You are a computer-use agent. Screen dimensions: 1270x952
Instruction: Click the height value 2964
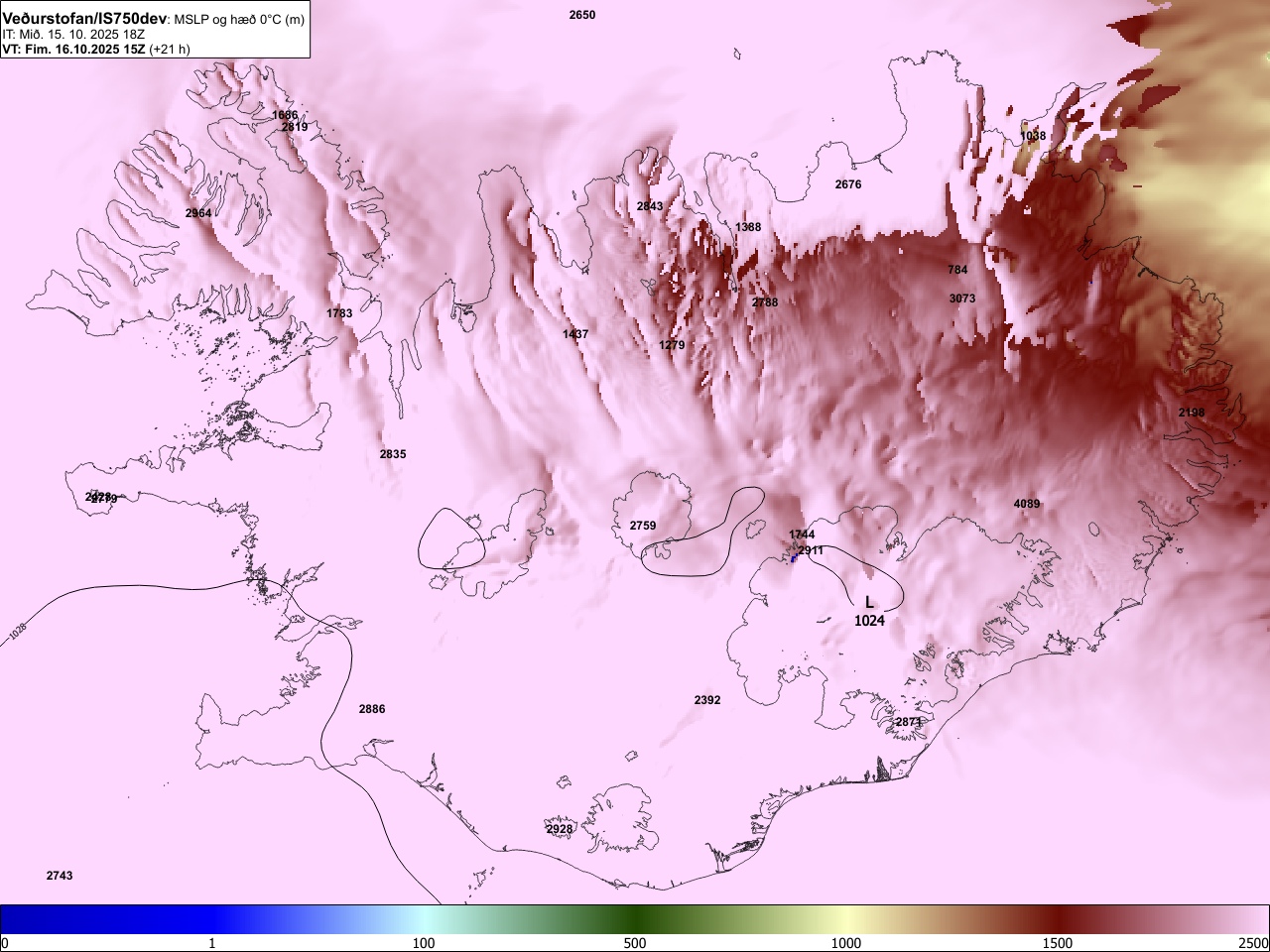point(198,213)
